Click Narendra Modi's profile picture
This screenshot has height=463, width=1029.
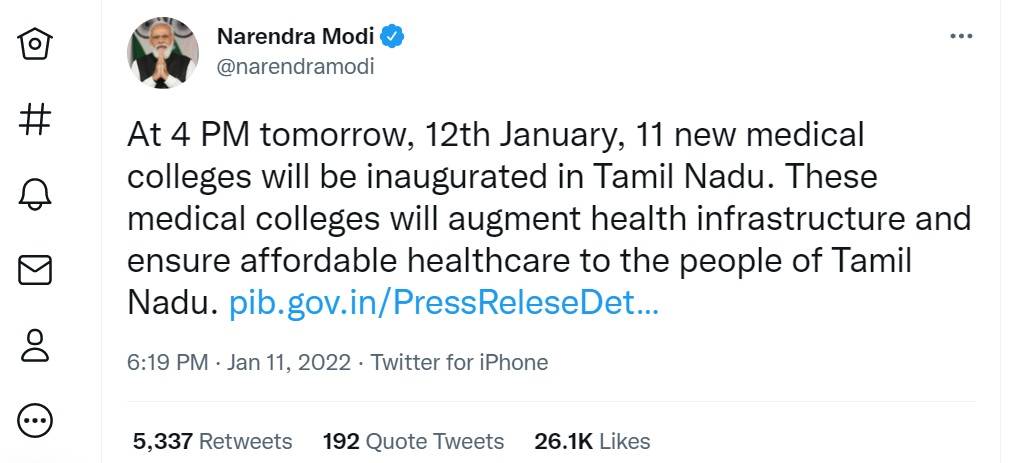(163, 52)
